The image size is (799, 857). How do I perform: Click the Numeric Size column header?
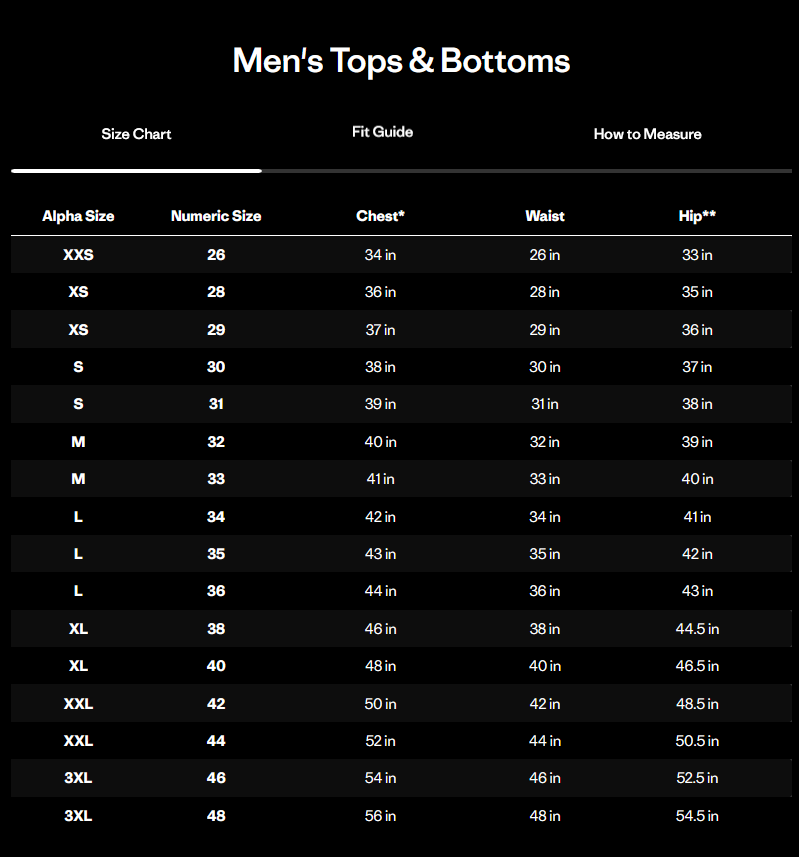coord(216,216)
